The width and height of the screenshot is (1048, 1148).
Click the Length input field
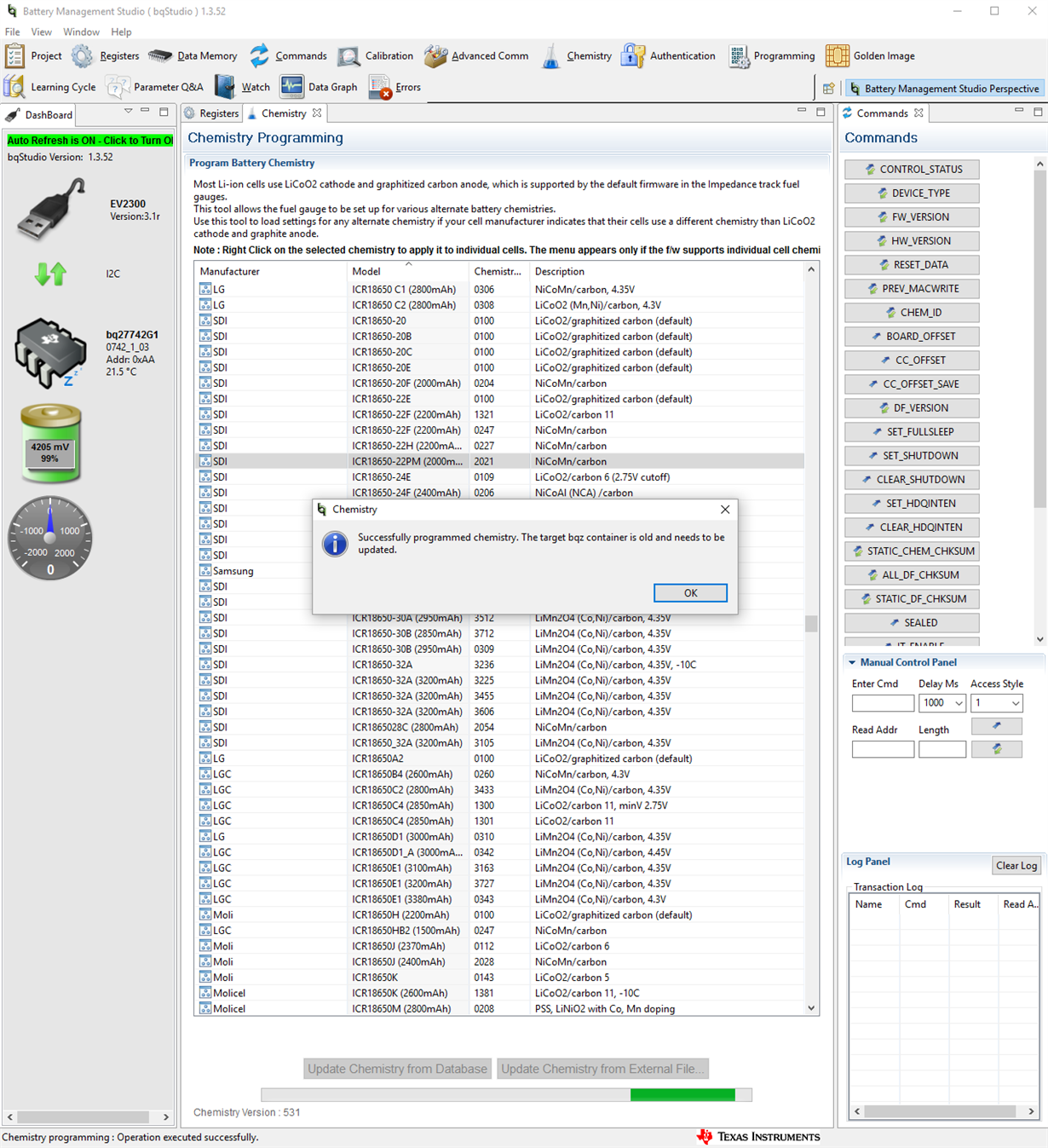pyautogui.click(x=942, y=749)
